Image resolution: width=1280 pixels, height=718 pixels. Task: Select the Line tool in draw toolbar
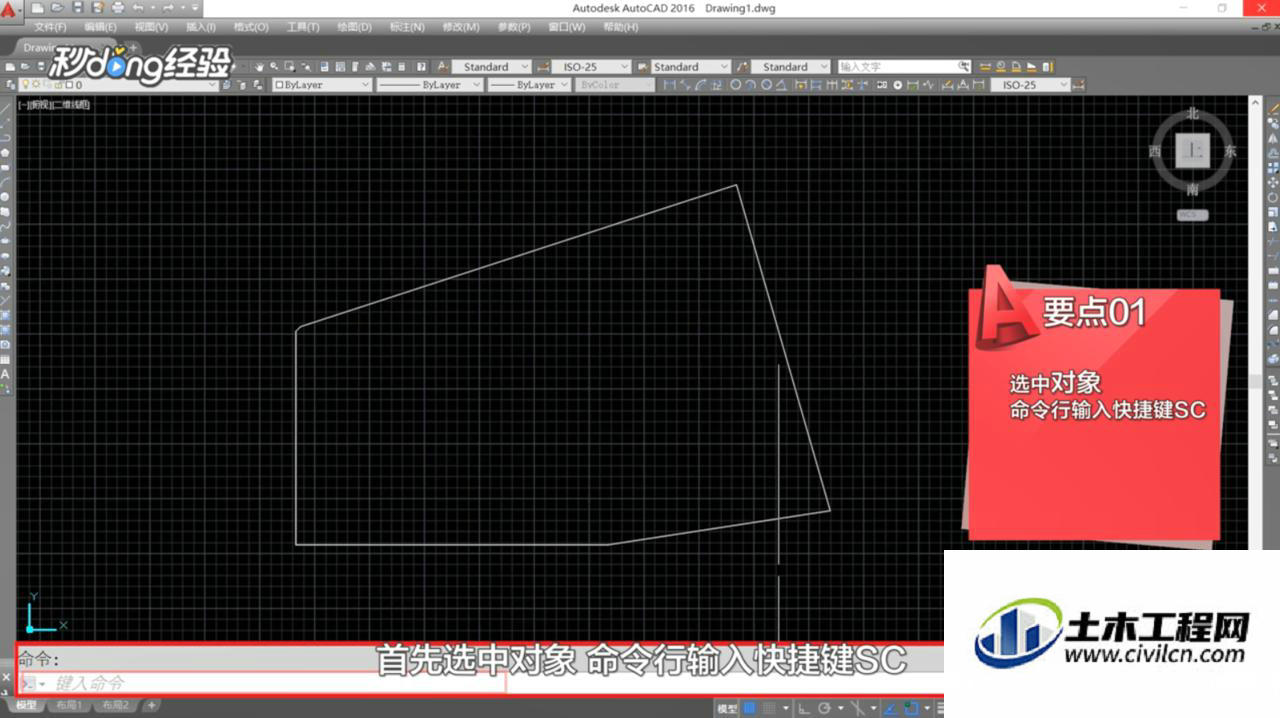(6, 107)
